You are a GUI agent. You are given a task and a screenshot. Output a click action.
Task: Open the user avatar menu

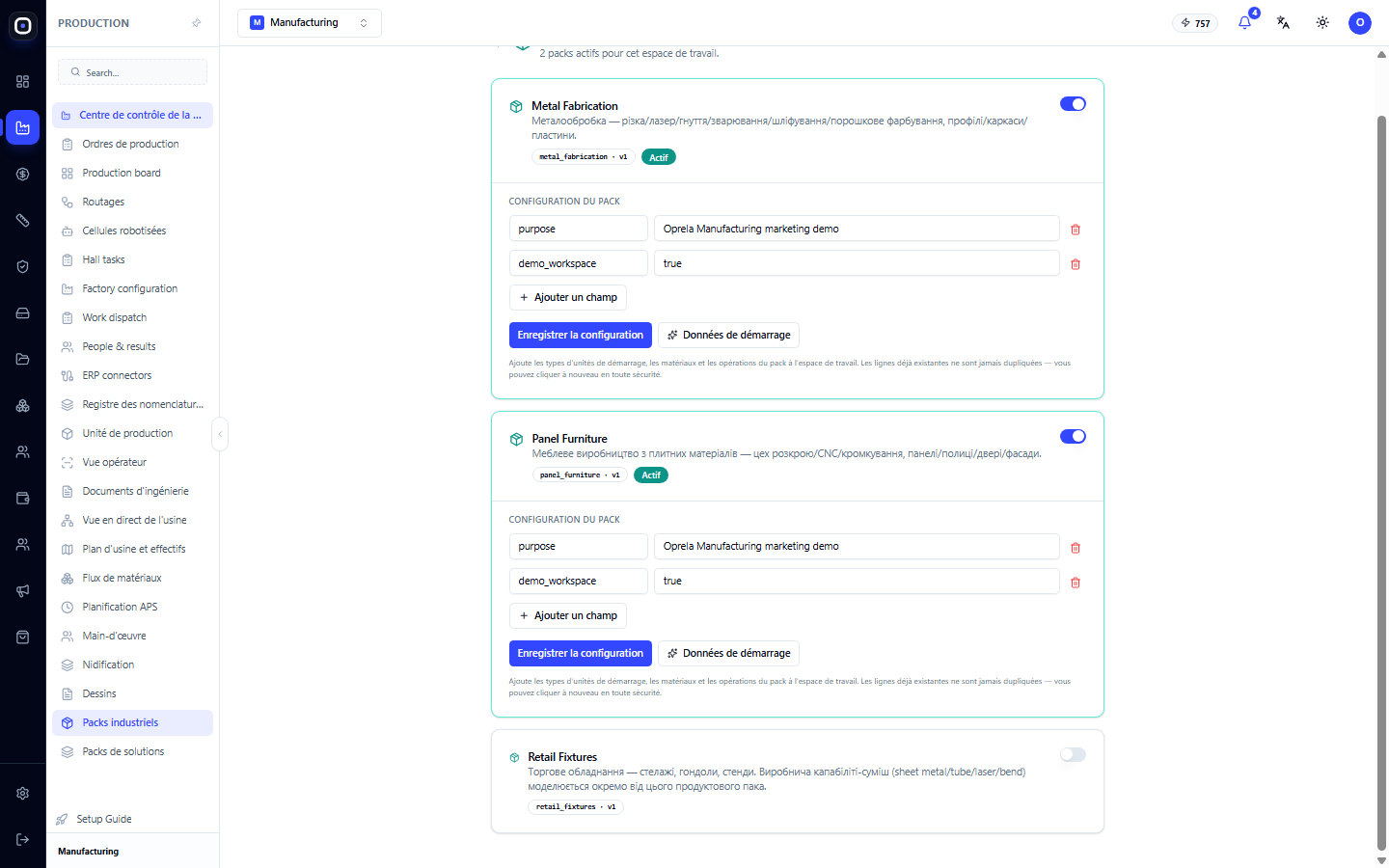coord(1360,22)
